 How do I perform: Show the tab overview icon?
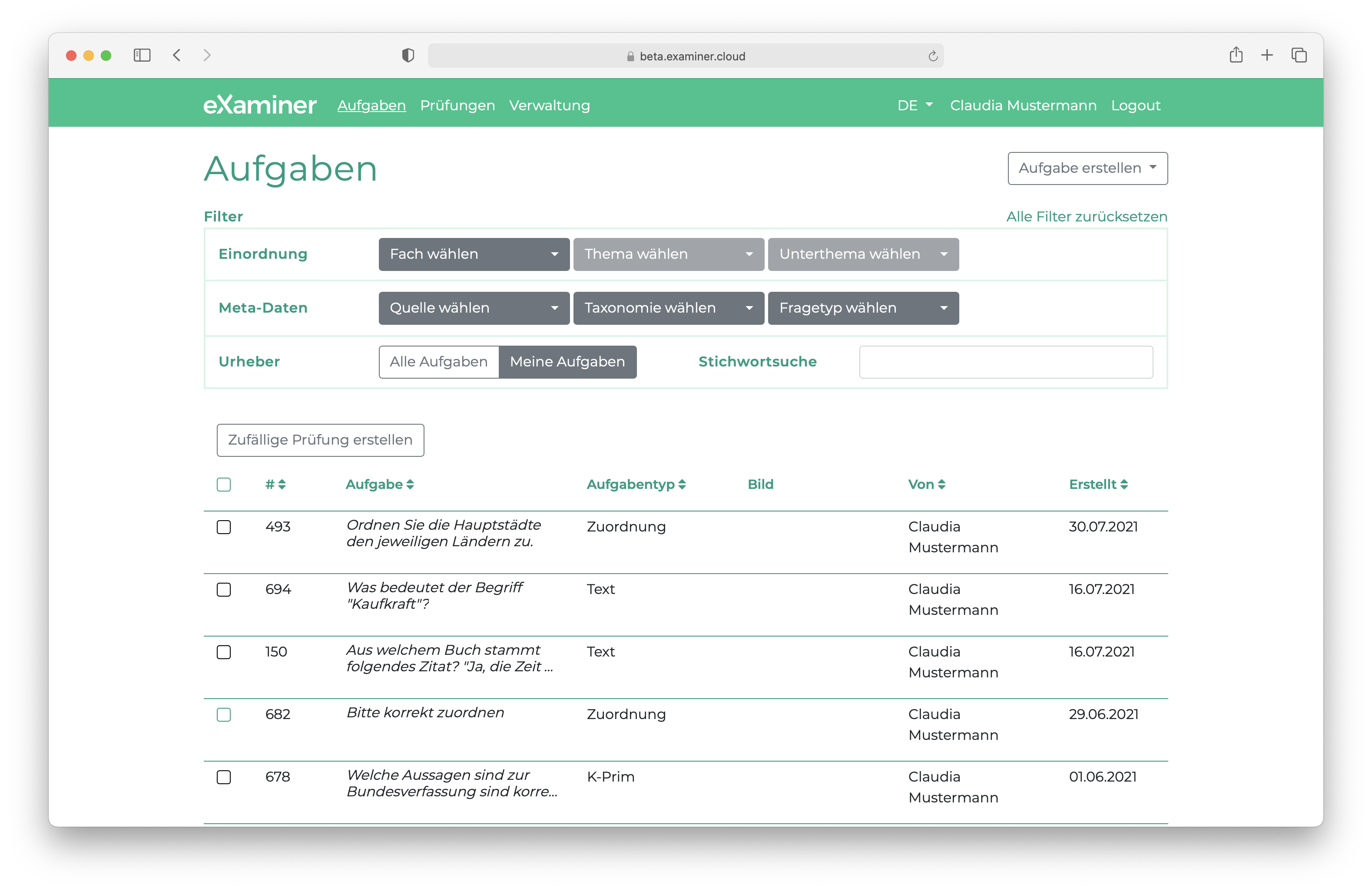point(1299,55)
